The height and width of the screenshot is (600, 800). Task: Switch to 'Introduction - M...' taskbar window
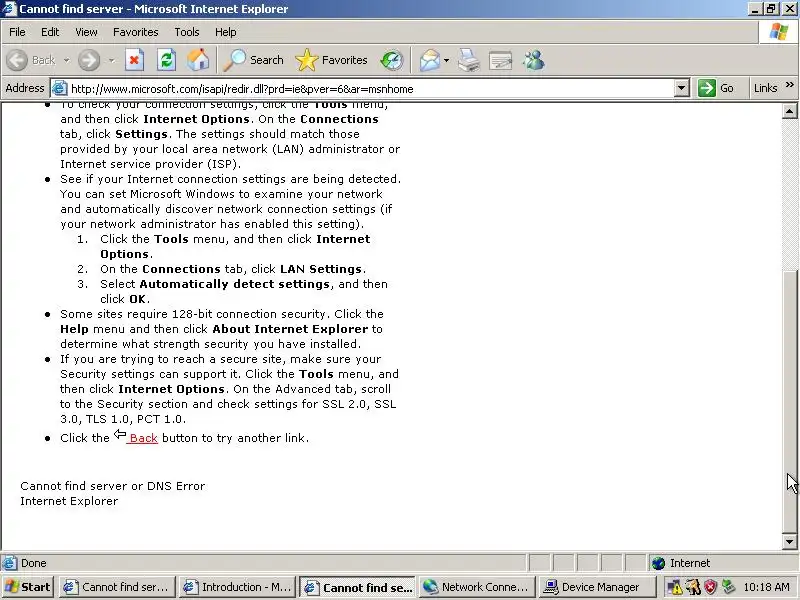(237, 587)
